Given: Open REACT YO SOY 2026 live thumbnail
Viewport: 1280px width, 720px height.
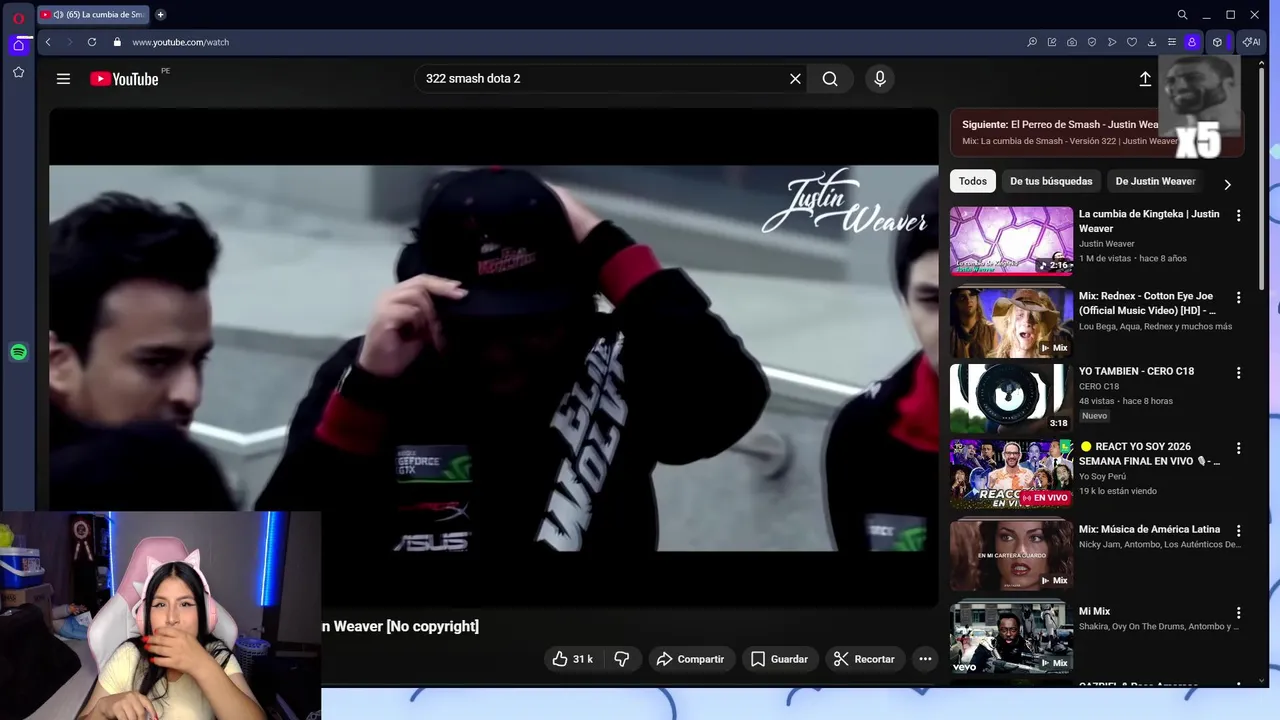Looking at the screenshot, I should pos(1011,474).
